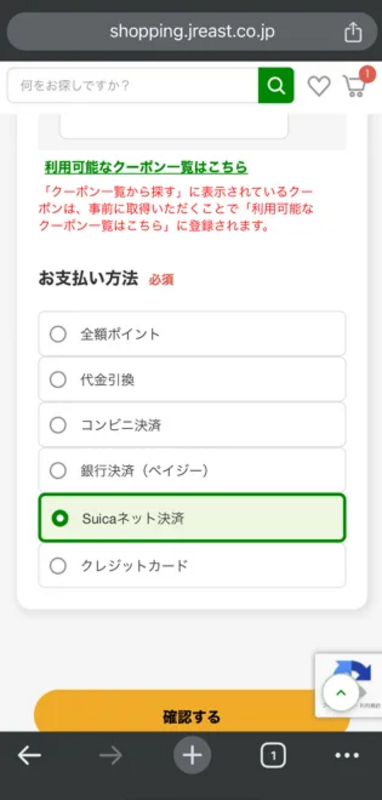This screenshot has height=800, width=382.
Task: Open the browser three-dot more menu
Action: 347,756
